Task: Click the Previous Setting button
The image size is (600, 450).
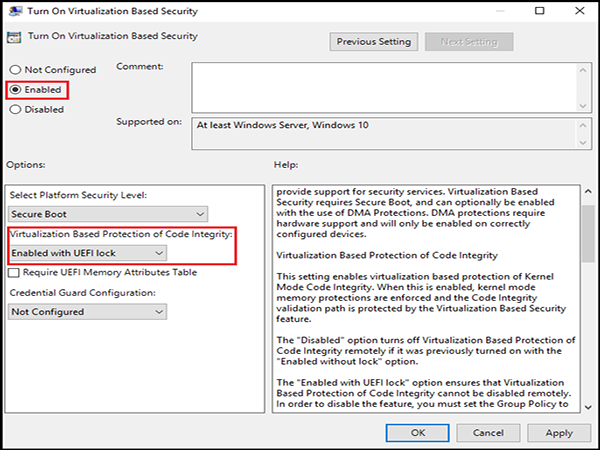Action: click(374, 42)
